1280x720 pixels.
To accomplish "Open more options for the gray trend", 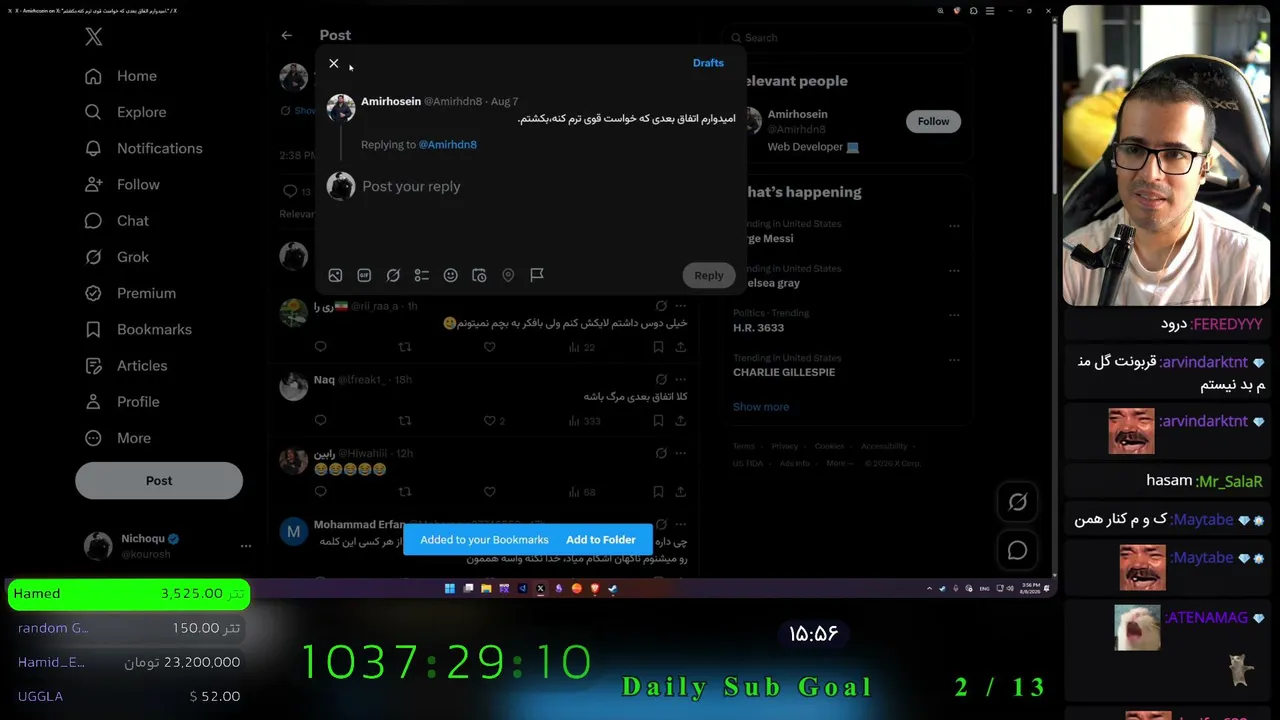I will [954, 270].
